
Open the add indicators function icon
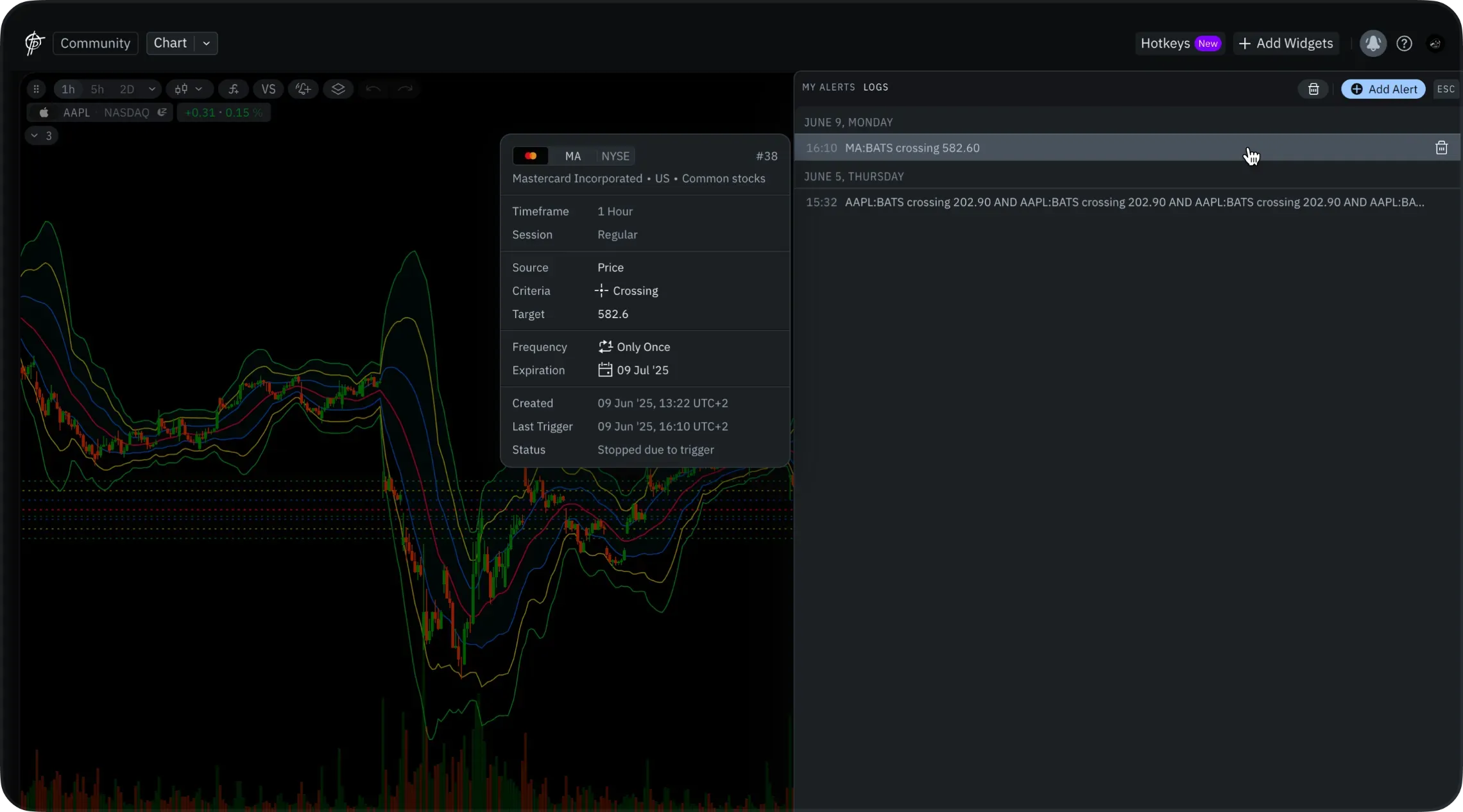point(234,89)
